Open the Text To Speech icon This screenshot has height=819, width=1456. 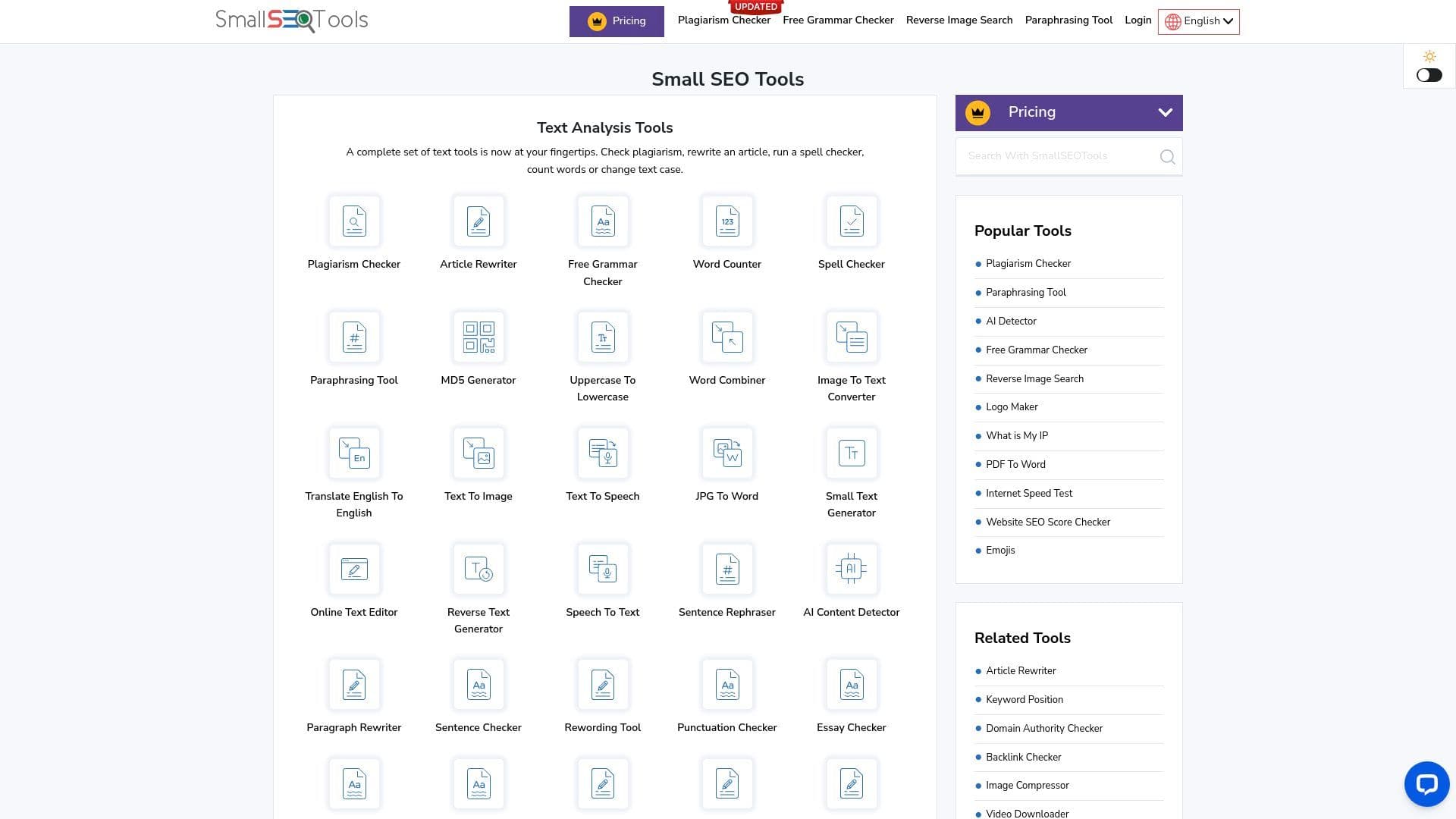(603, 453)
